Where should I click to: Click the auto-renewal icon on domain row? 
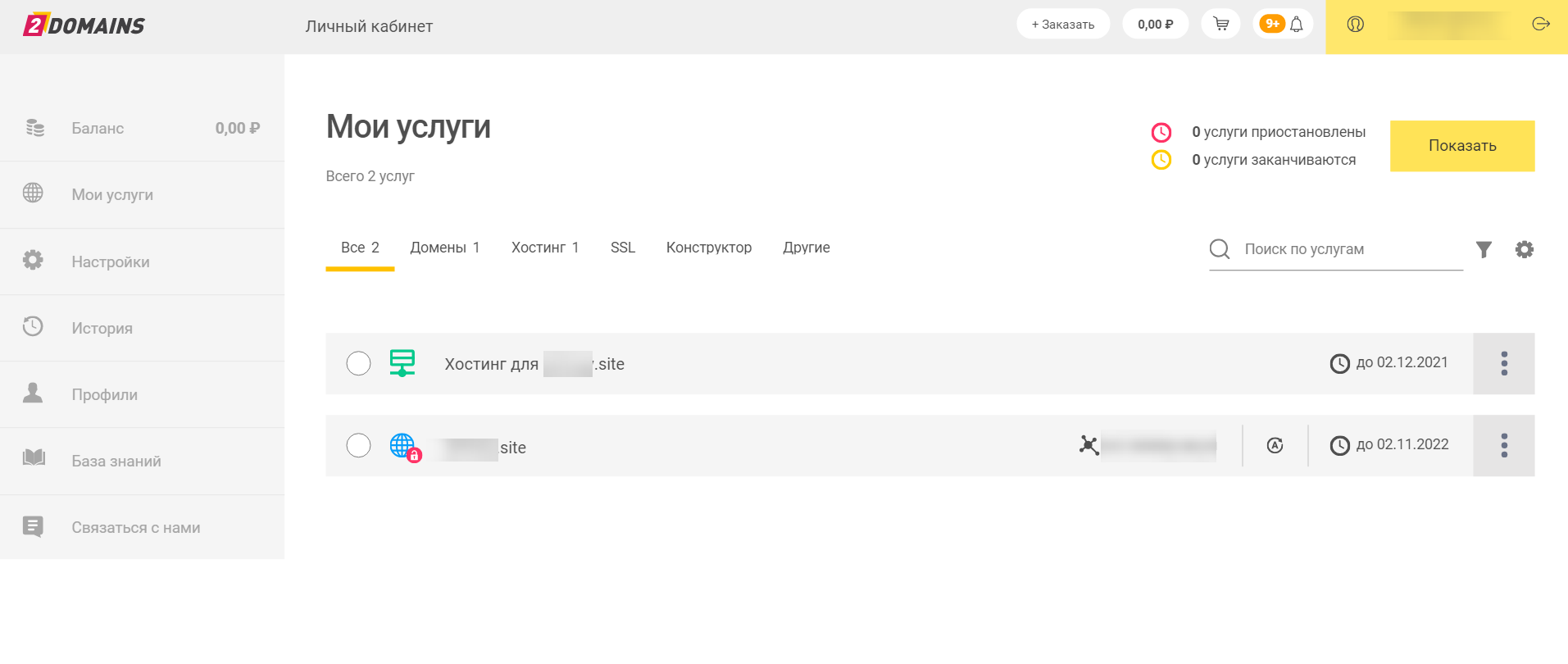[x=1275, y=445]
